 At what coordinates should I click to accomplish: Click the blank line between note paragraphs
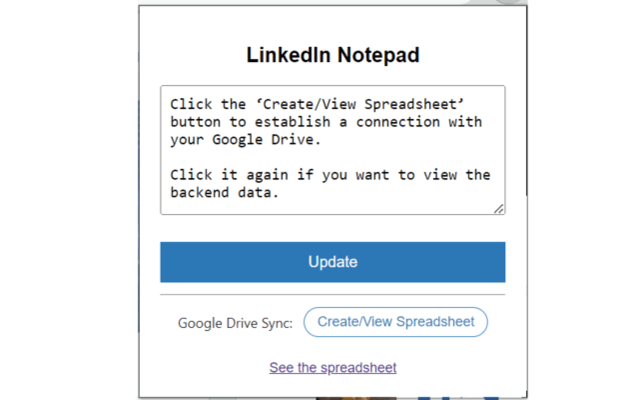coord(330,157)
